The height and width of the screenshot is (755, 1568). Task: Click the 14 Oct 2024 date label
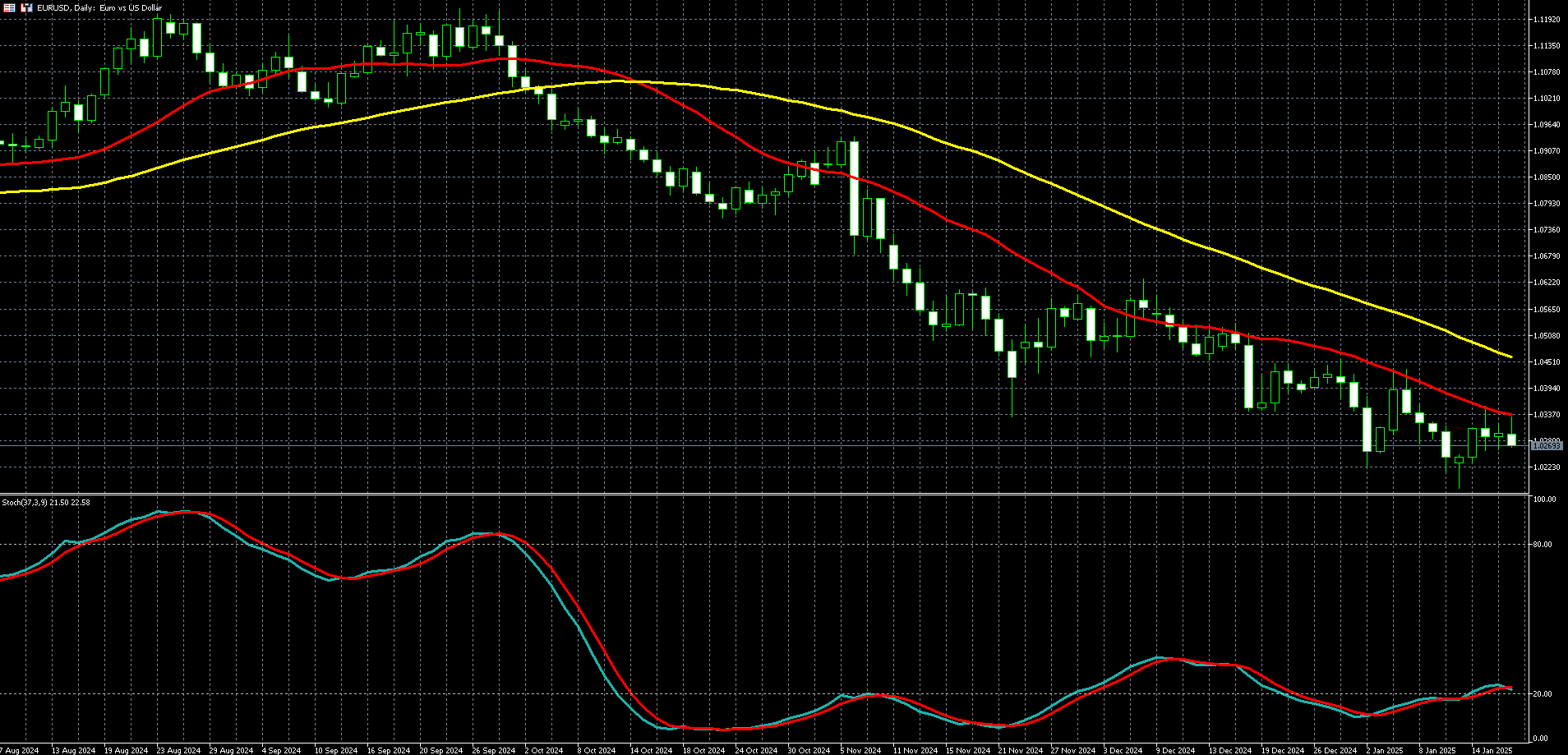pos(651,750)
